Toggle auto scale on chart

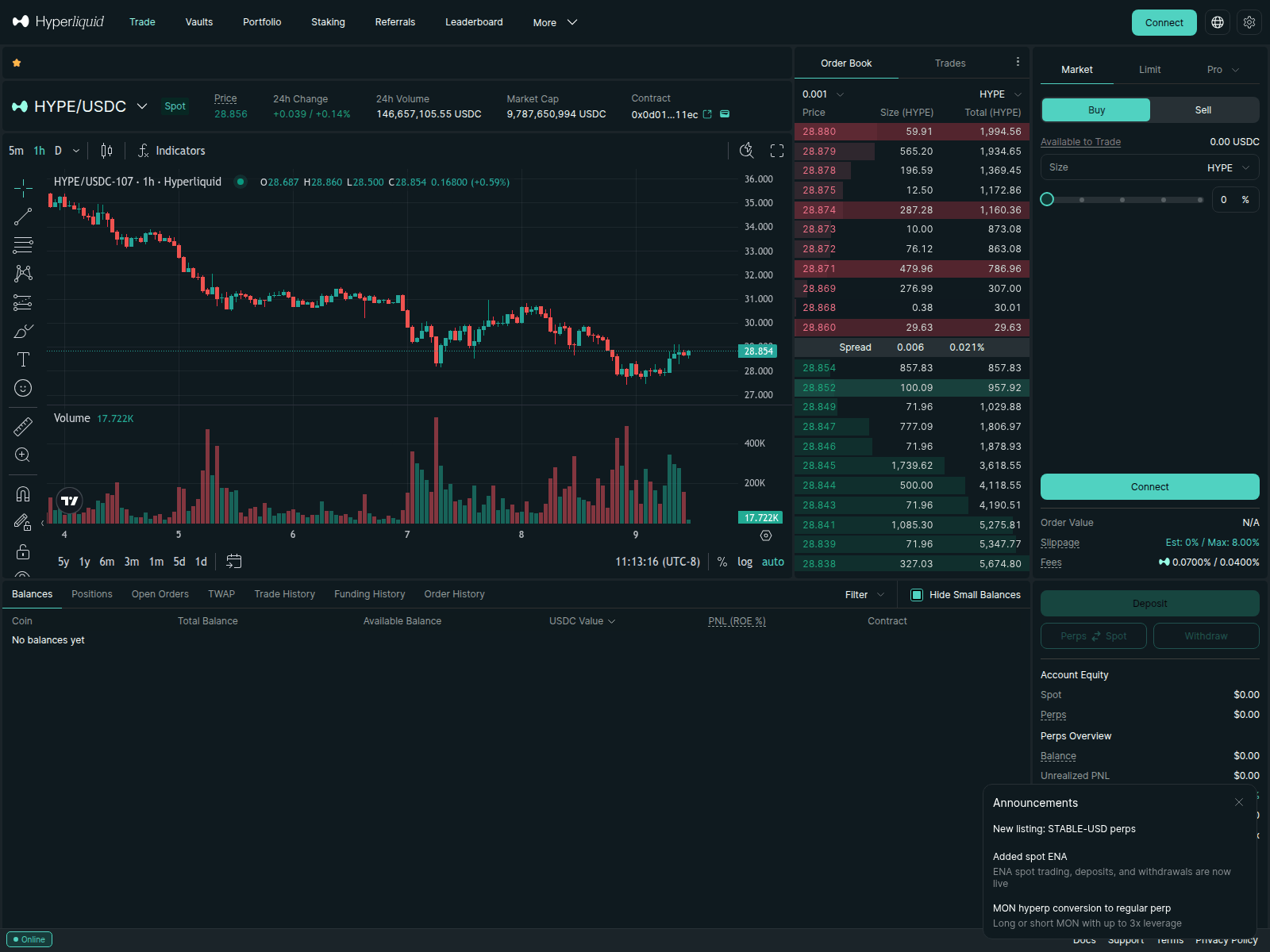(773, 562)
